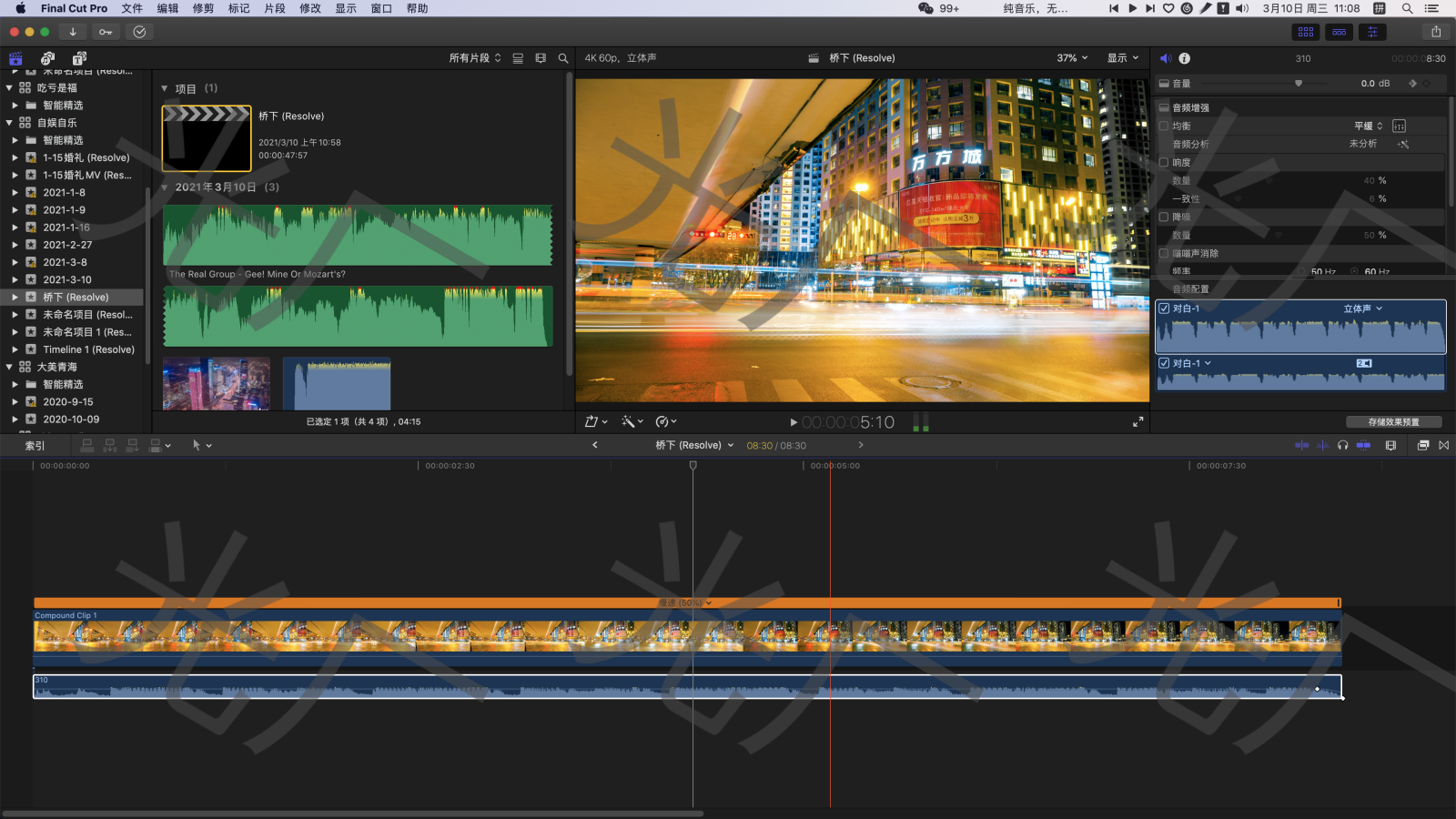Viewport: 1456px width, 819px height.
Task: Open the 所有片段 clip filter dropdown
Action: click(x=475, y=58)
